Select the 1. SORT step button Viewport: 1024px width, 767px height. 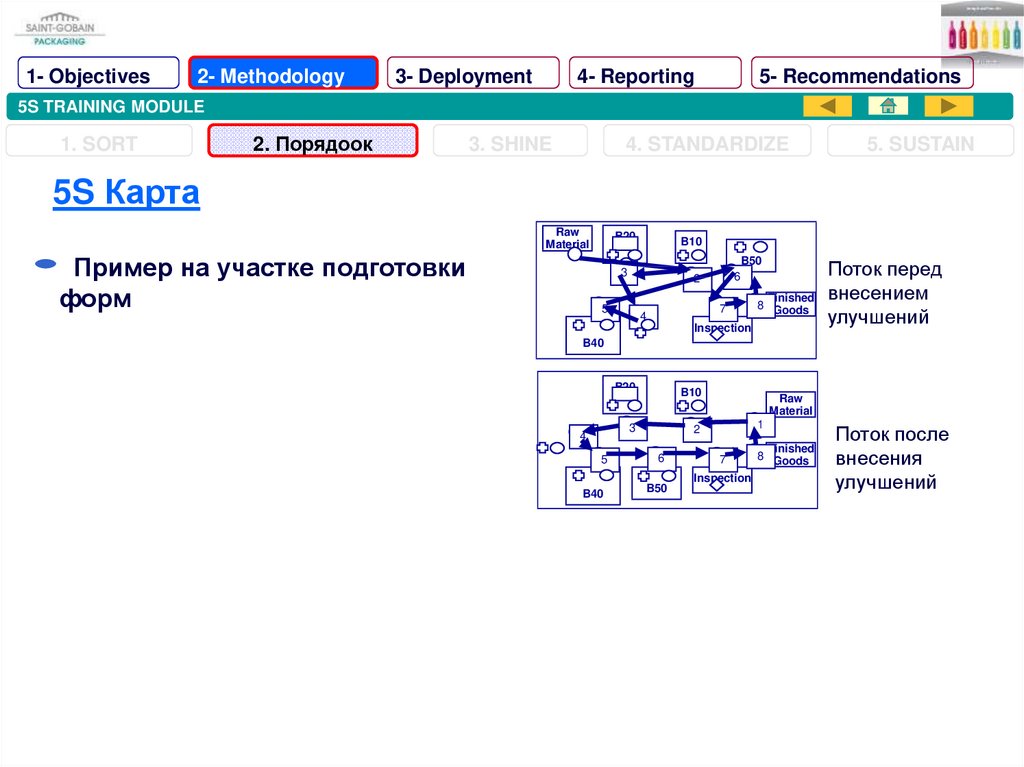[98, 144]
